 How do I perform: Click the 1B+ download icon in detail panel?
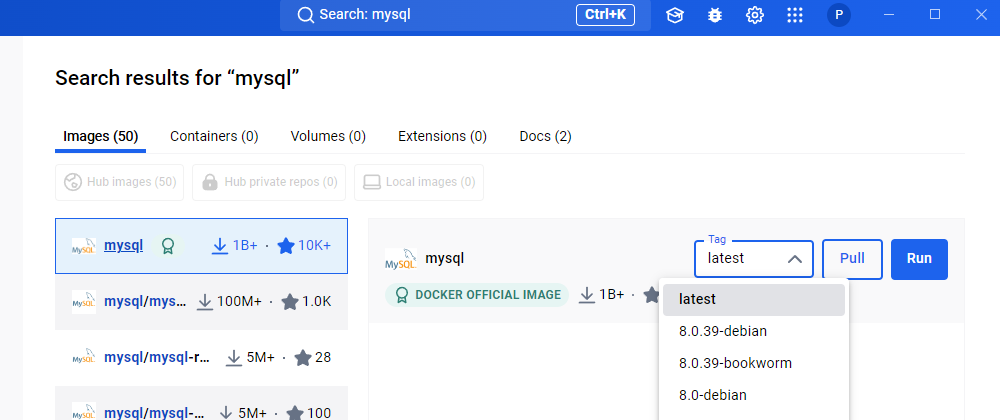coord(587,295)
